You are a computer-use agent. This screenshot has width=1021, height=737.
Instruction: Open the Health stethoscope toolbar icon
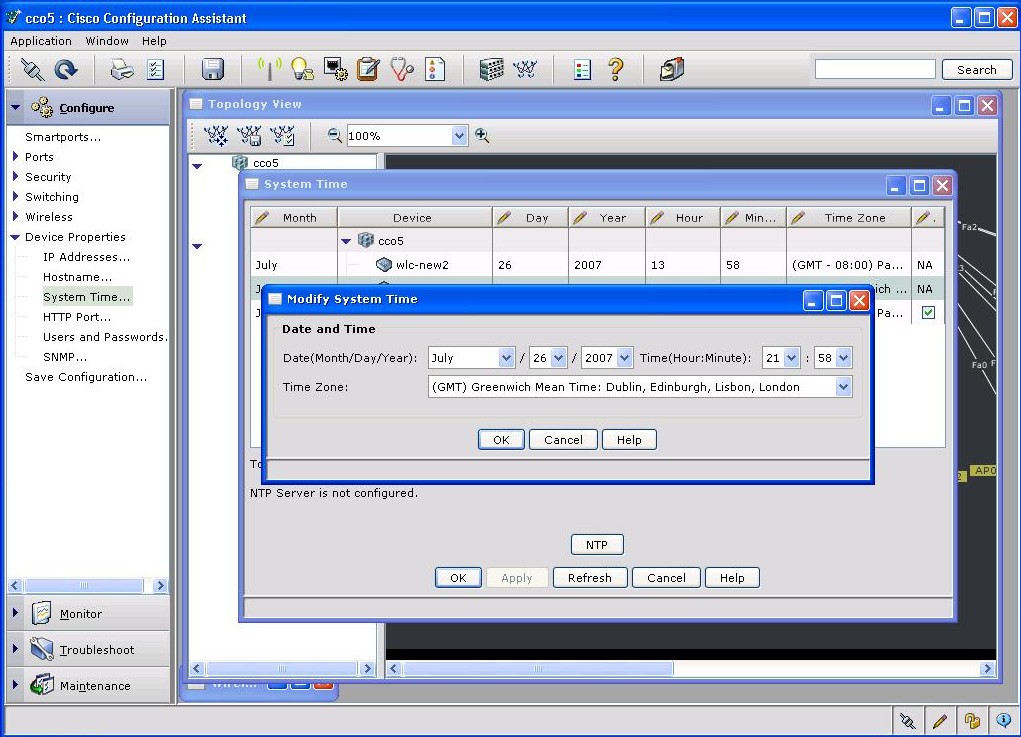click(402, 69)
